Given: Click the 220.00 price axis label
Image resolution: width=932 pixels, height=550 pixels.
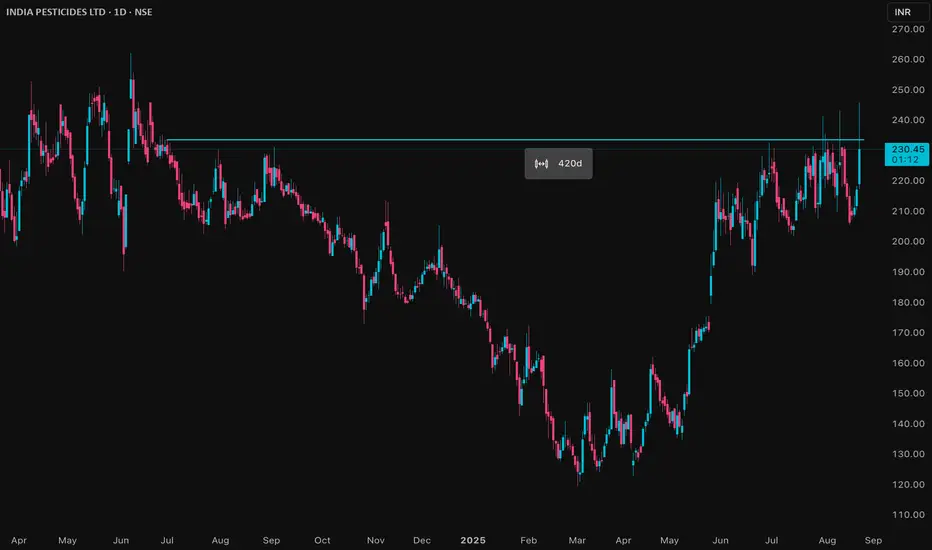Looking at the screenshot, I should [908, 181].
